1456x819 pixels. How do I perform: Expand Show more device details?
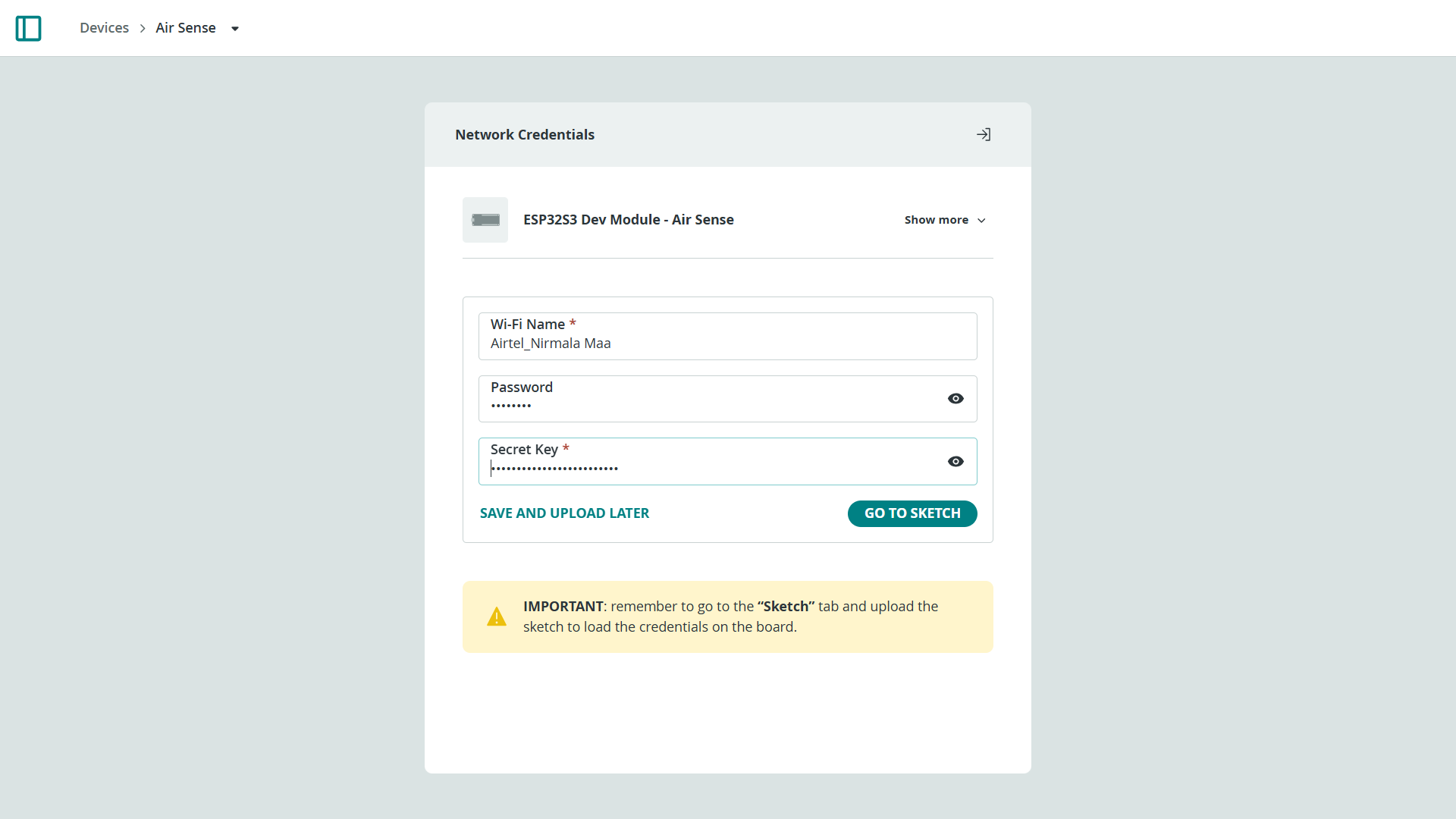[x=945, y=220]
